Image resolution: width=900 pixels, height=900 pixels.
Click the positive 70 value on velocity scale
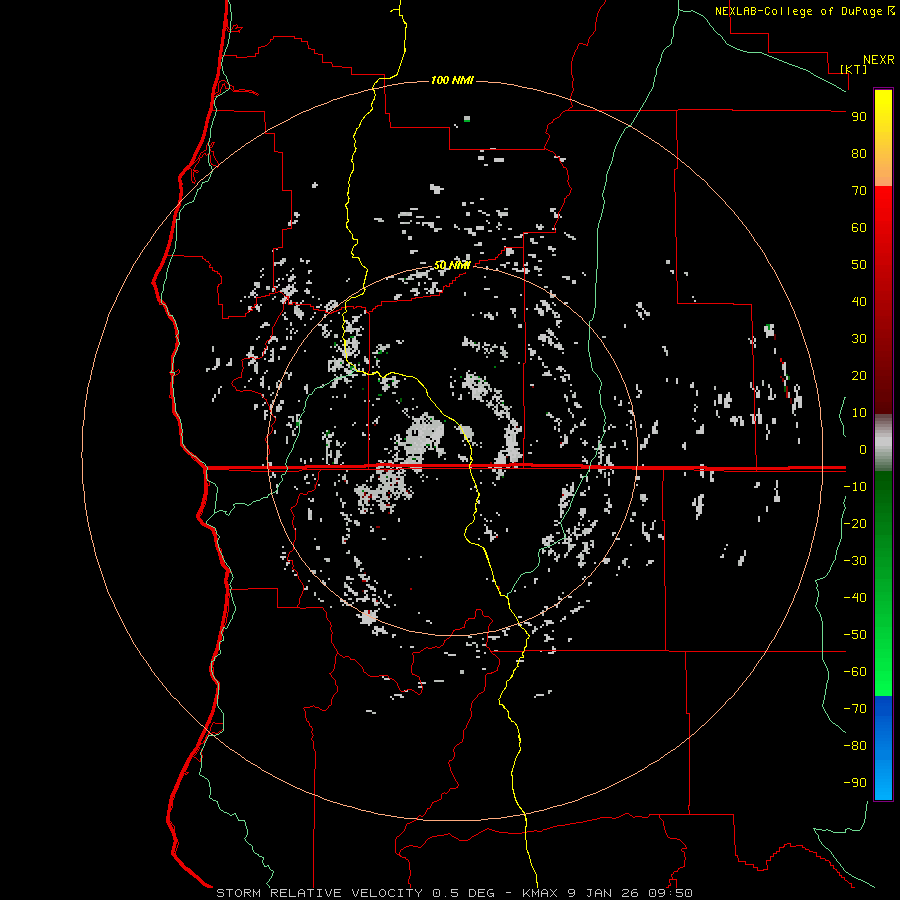pyautogui.click(x=859, y=191)
